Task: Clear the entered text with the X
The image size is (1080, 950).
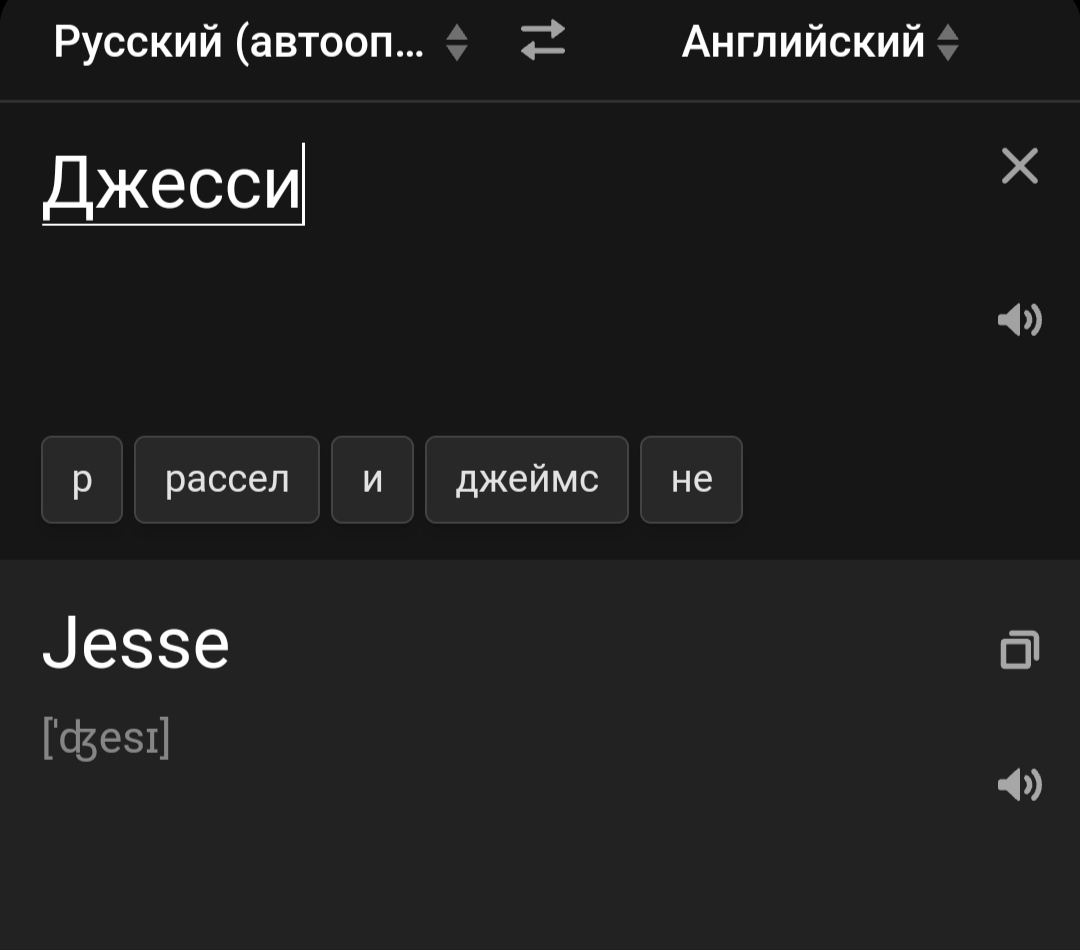Action: [1019, 166]
